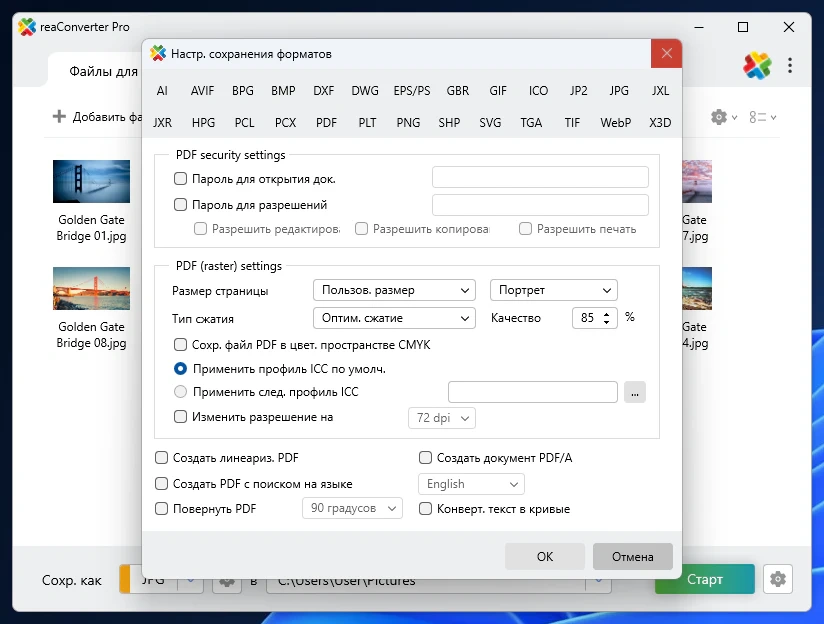Open the 90 degrees rotation dropdown

click(x=352, y=508)
